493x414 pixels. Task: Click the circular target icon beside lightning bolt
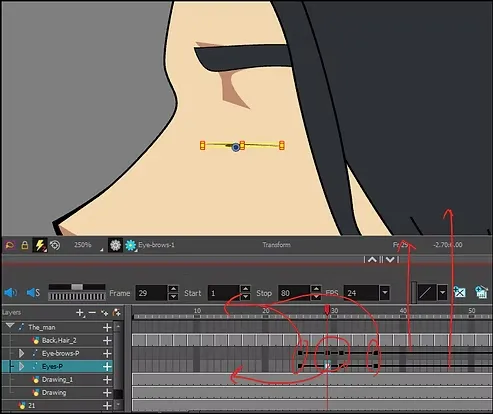pyautogui.click(x=55, y=246)
